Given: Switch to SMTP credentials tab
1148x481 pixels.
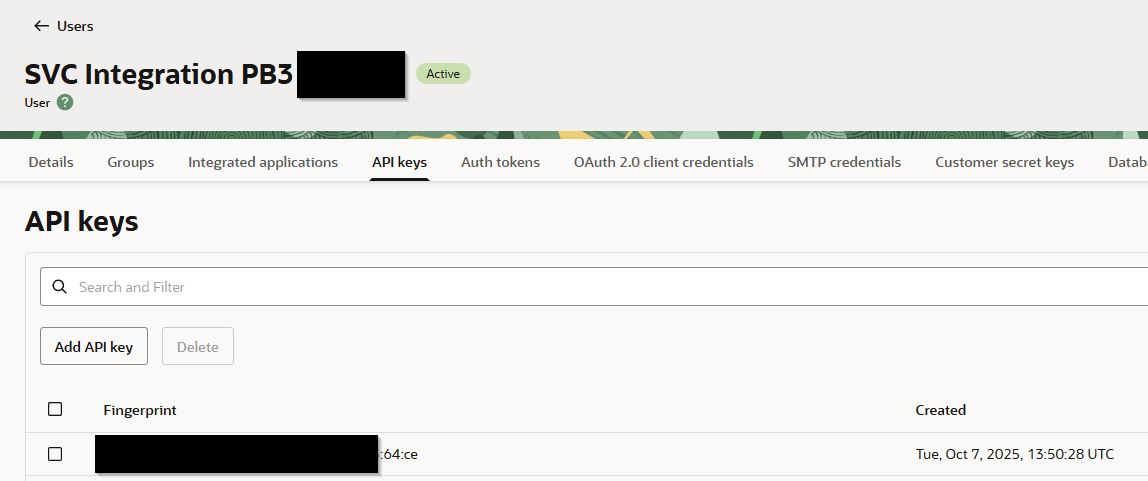Looking at the screenshot, I should [x=844, y=162].
